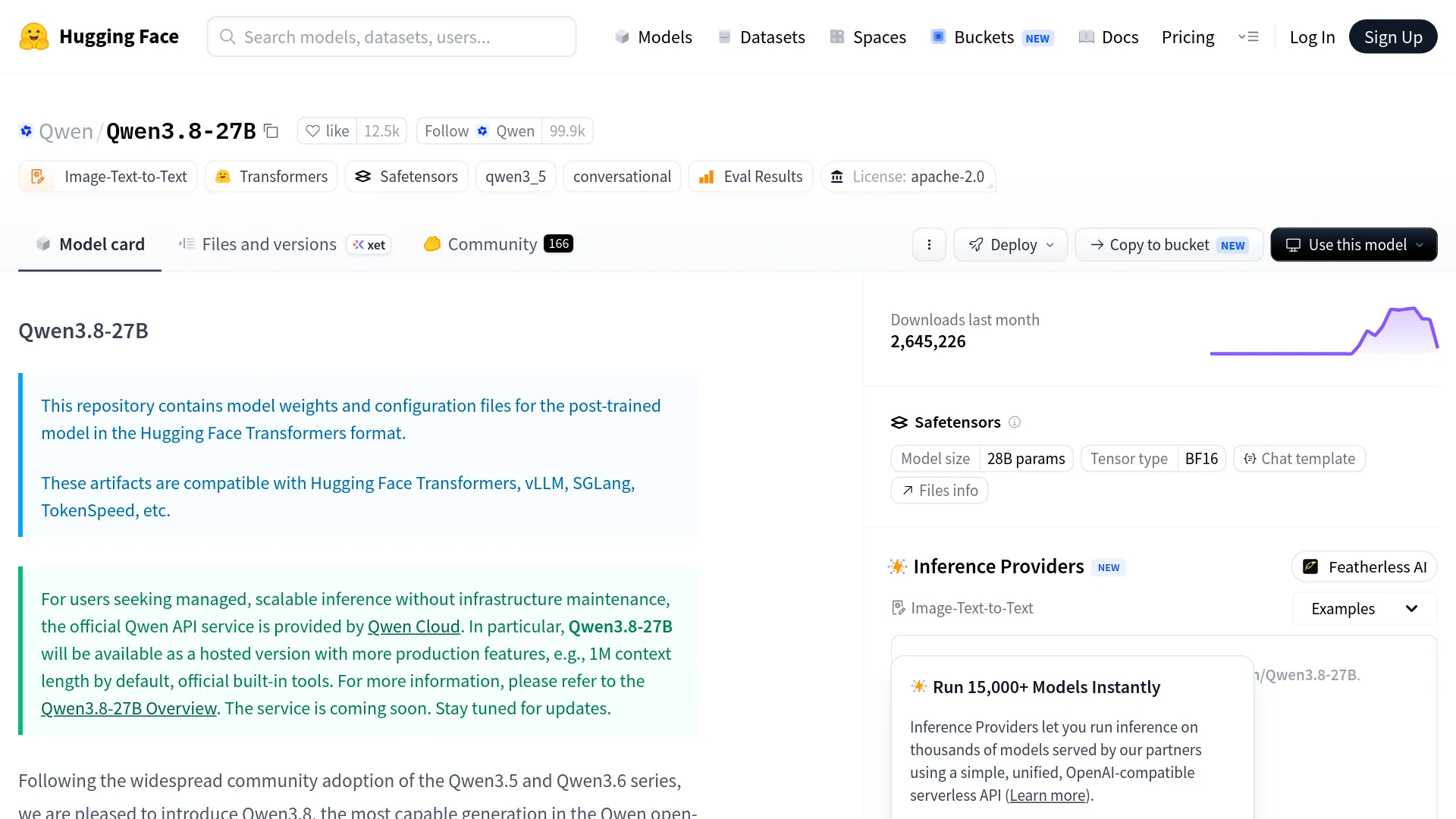Open the Pricing page
This screenshot has width=1456, height=819.
pos(1188,36)
